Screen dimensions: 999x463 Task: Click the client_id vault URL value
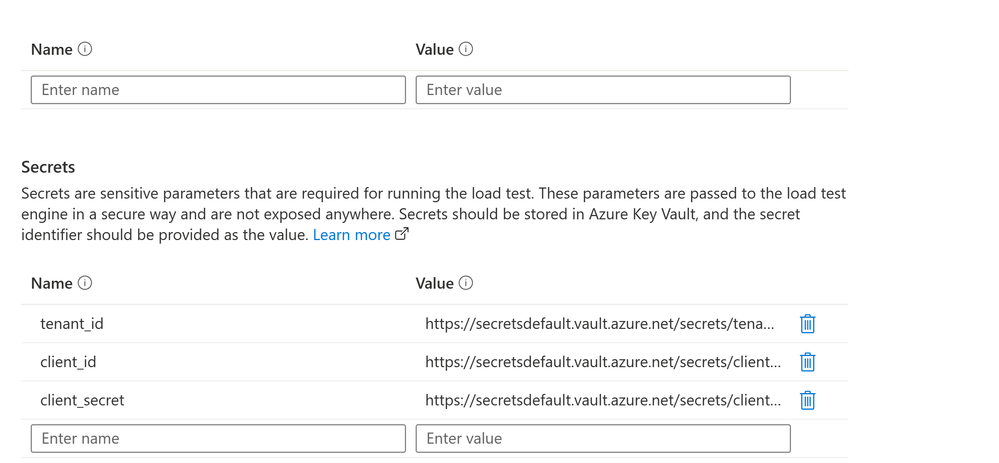[x=602, y=362]
